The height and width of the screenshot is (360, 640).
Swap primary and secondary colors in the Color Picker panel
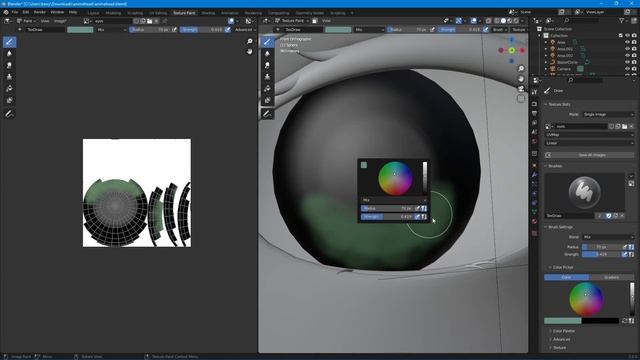[x=624, y=321]
